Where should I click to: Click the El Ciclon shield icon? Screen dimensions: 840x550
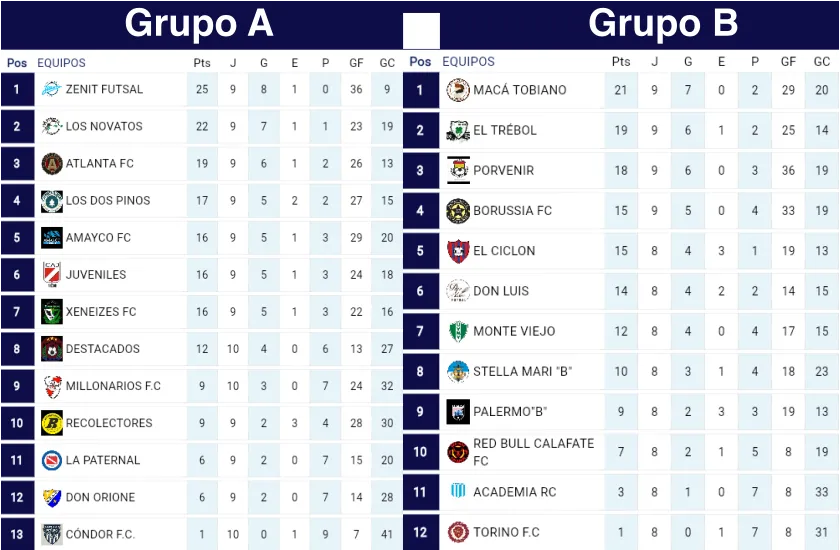pyautogui.click(x=458, y=251)
